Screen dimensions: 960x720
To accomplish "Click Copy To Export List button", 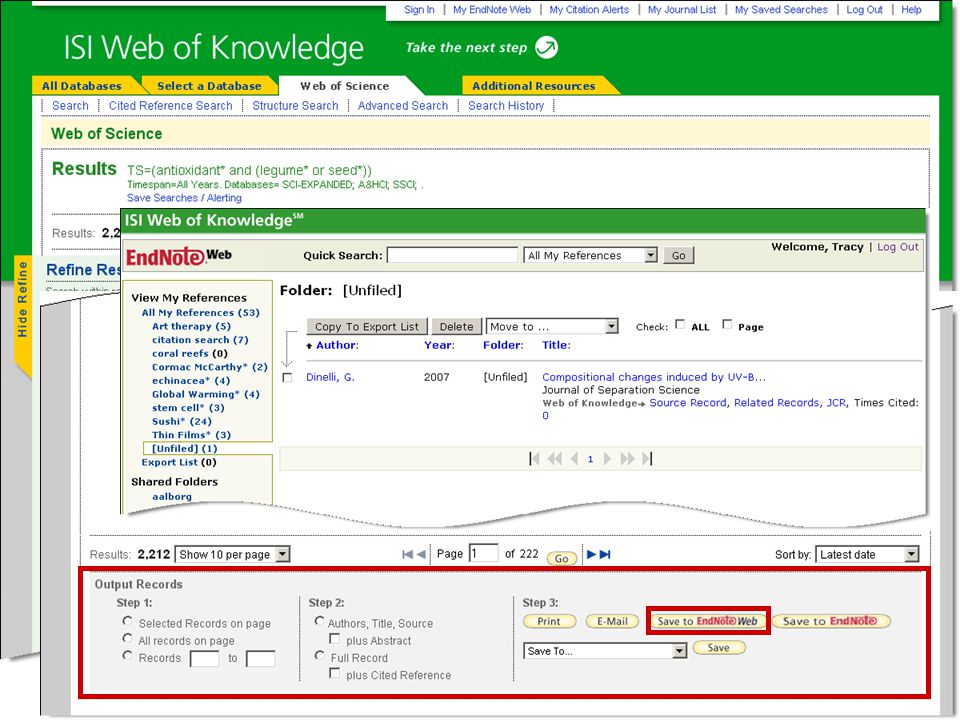I will coord(367,327).
